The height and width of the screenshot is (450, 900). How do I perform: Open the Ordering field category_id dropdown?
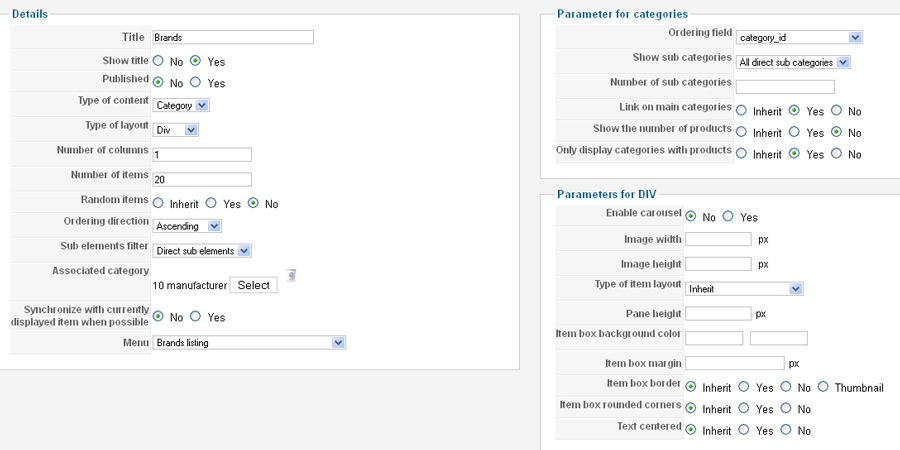coord(799,38)
